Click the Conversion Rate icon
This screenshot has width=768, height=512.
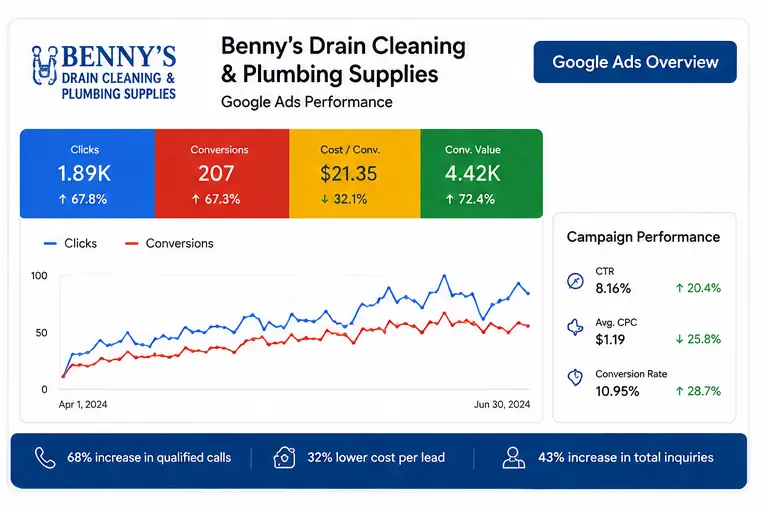[575, 377]
